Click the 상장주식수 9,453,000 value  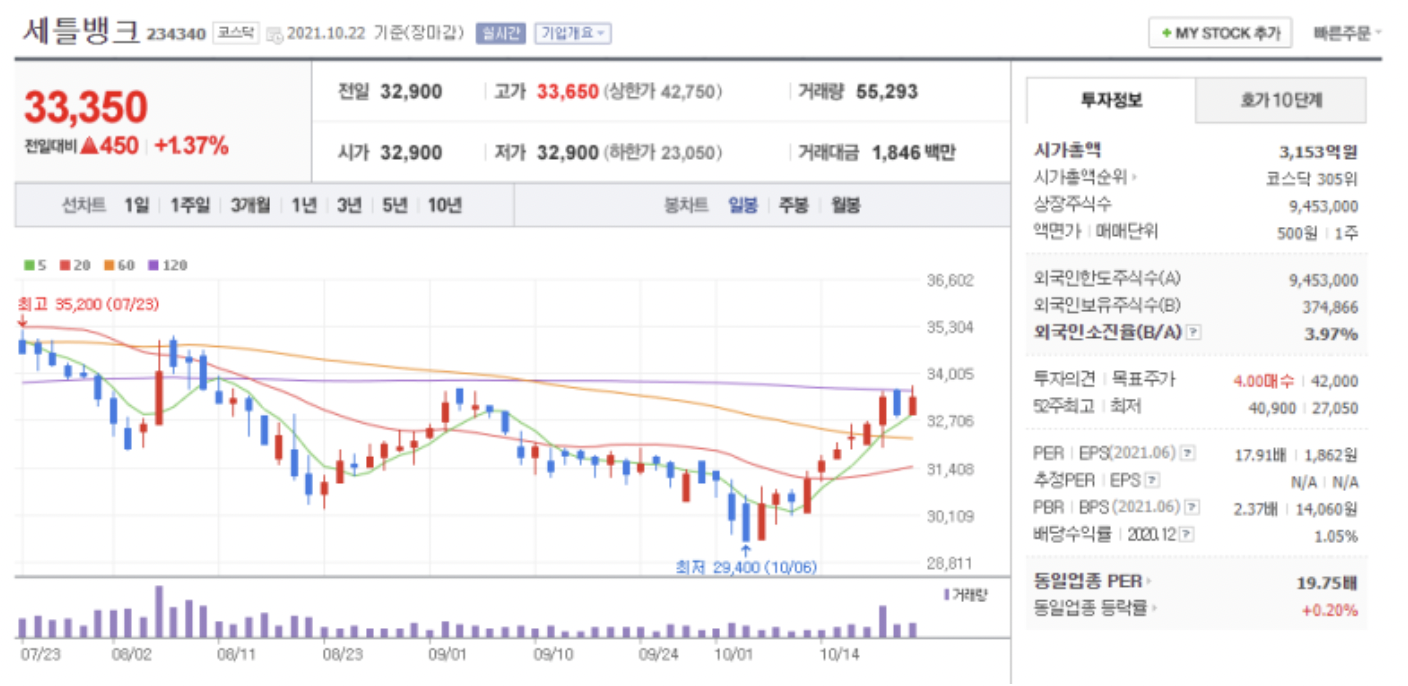pyautogui.click(x=1324, y=206)
